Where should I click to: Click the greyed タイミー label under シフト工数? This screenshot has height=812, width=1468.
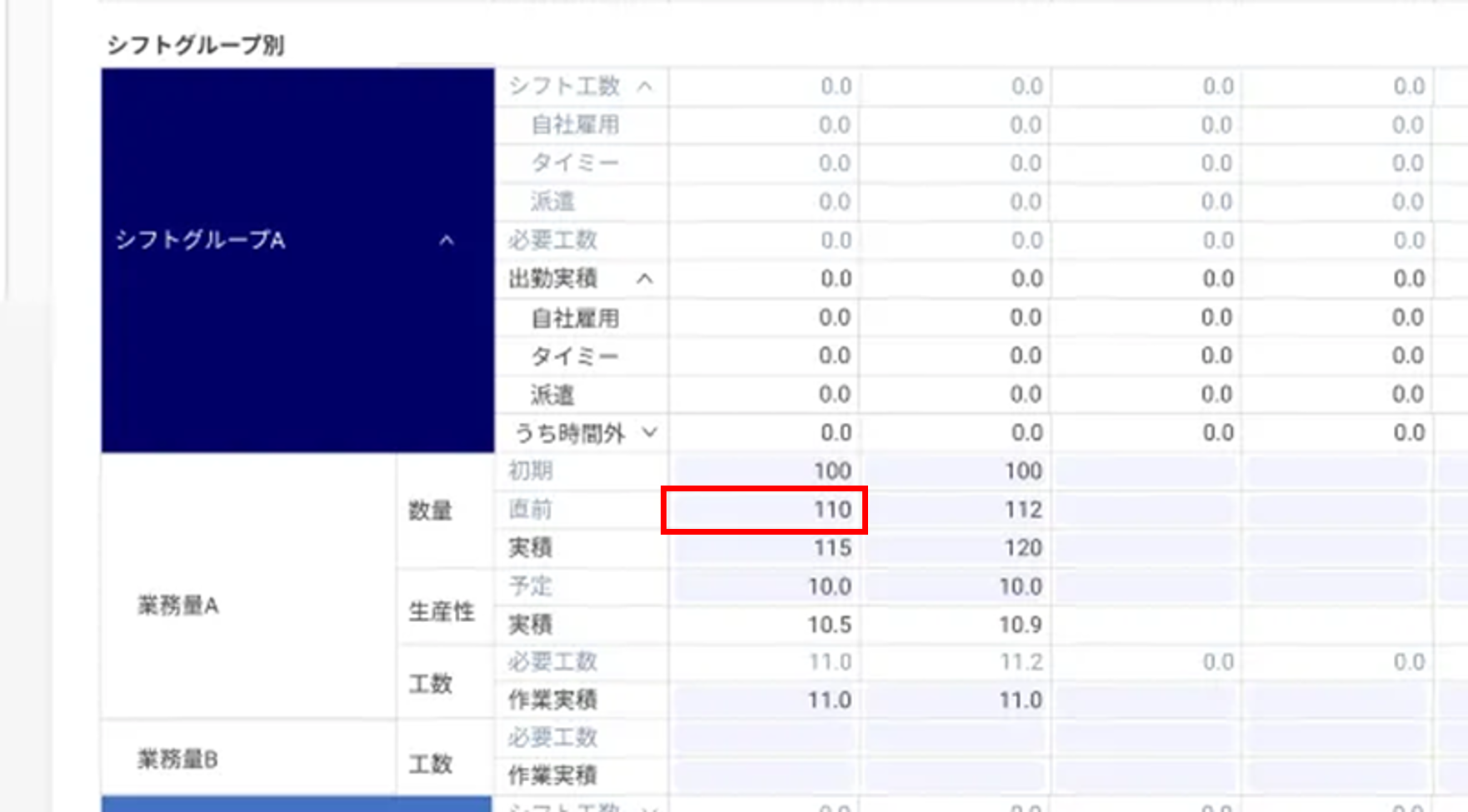[575, 163]
